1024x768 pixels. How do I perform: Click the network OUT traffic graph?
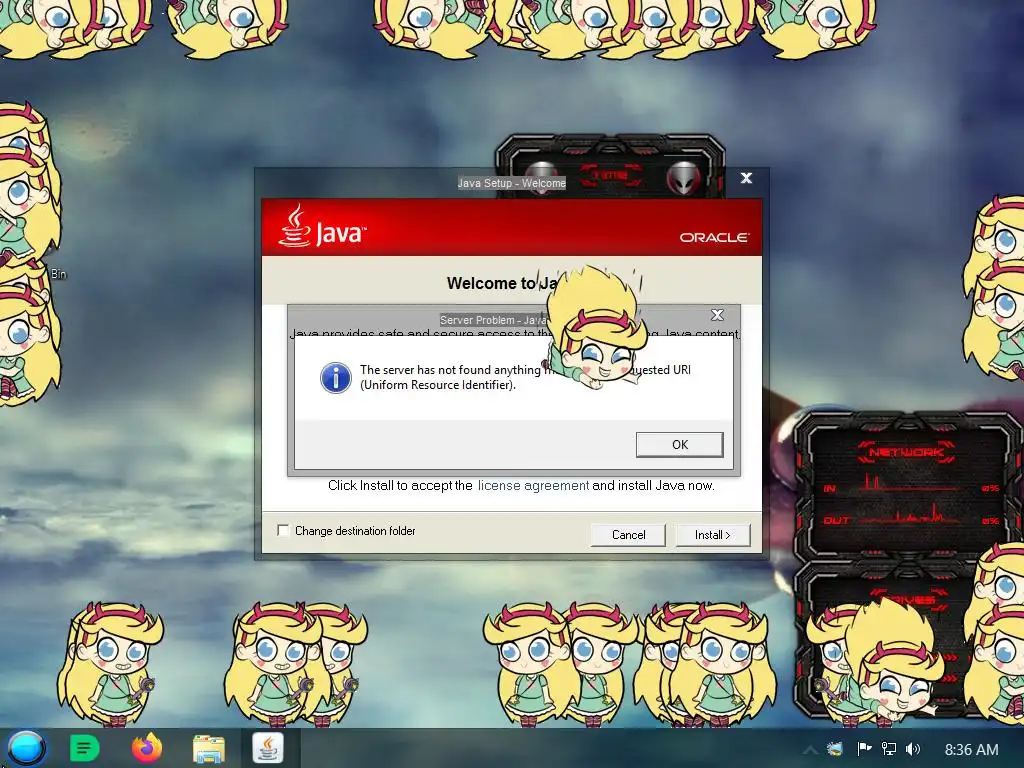point(910,515)
